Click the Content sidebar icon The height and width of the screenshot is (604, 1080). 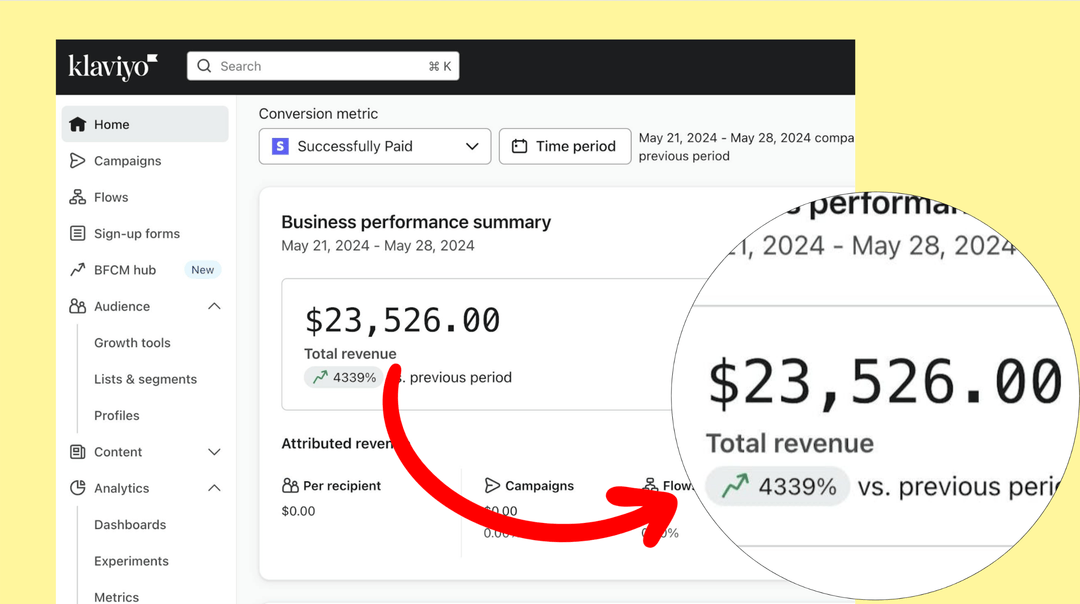77,452
